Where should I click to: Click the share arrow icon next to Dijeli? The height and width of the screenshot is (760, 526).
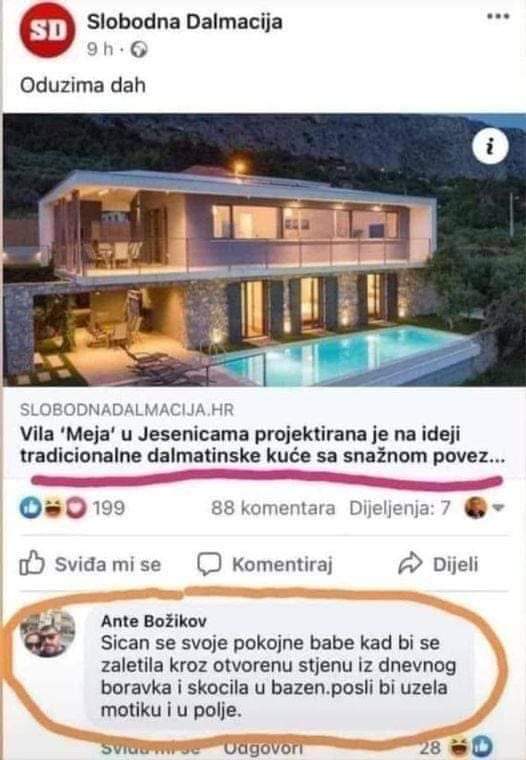[x=410, y=564]
